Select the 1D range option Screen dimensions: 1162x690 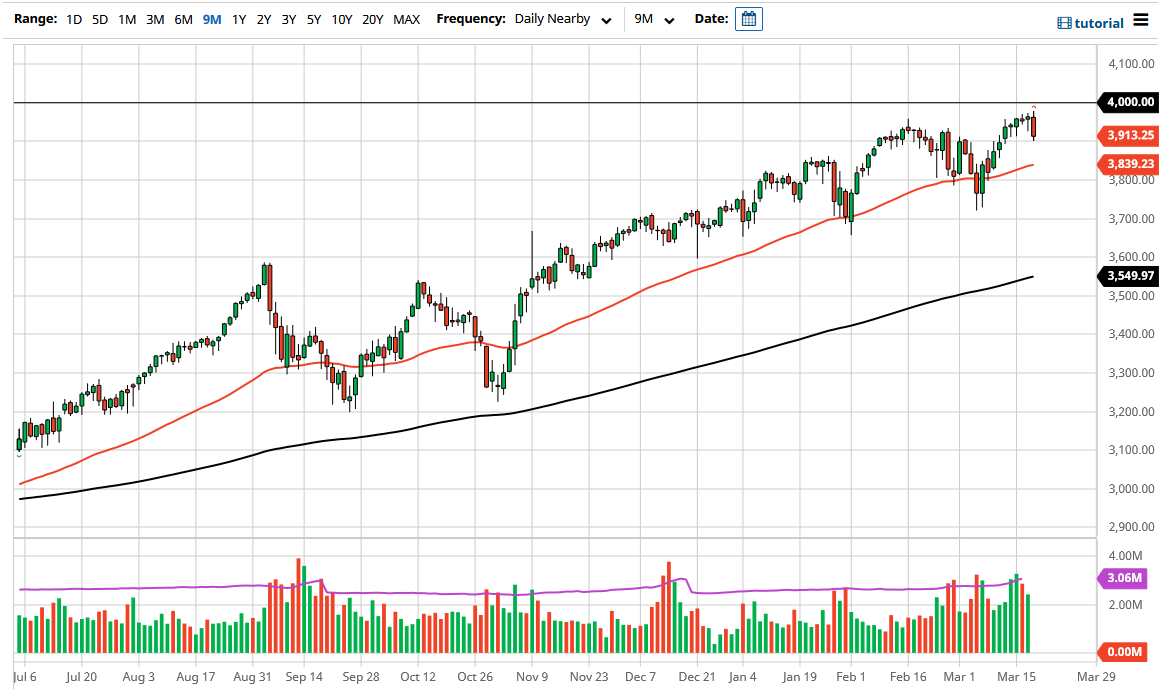pos(73,18)
